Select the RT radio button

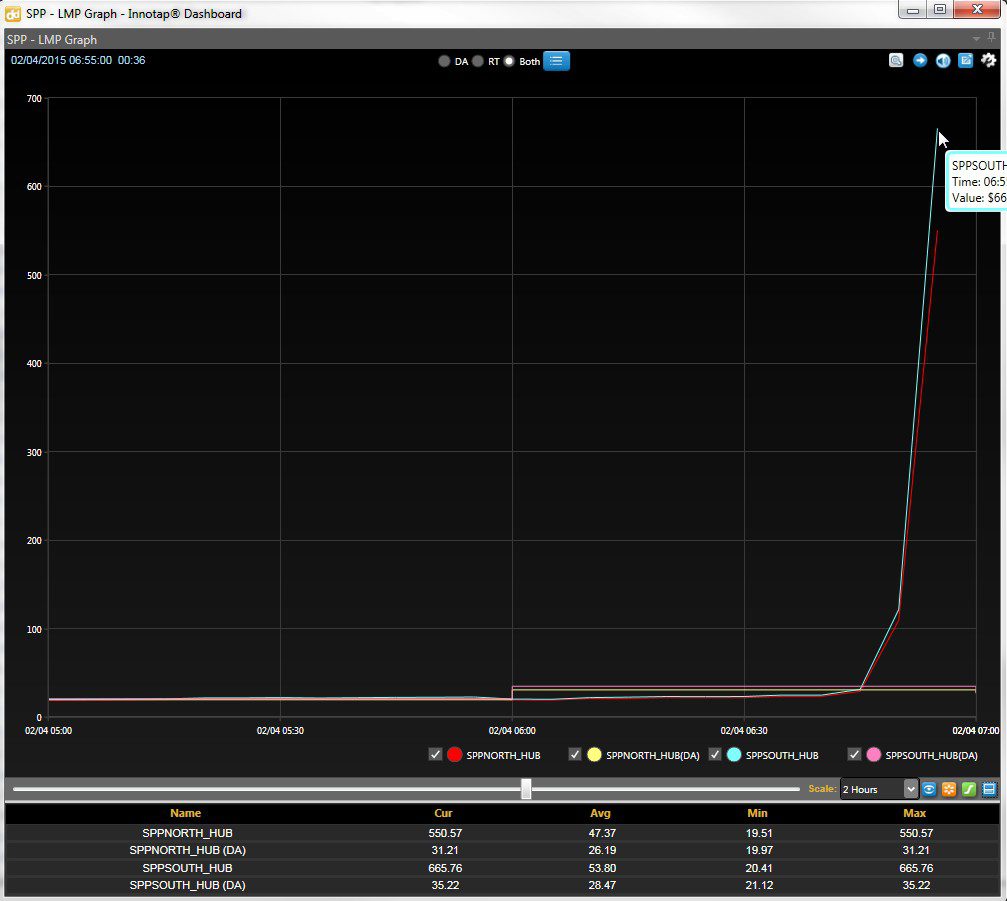pyautogui.click(x=477, y=62)
